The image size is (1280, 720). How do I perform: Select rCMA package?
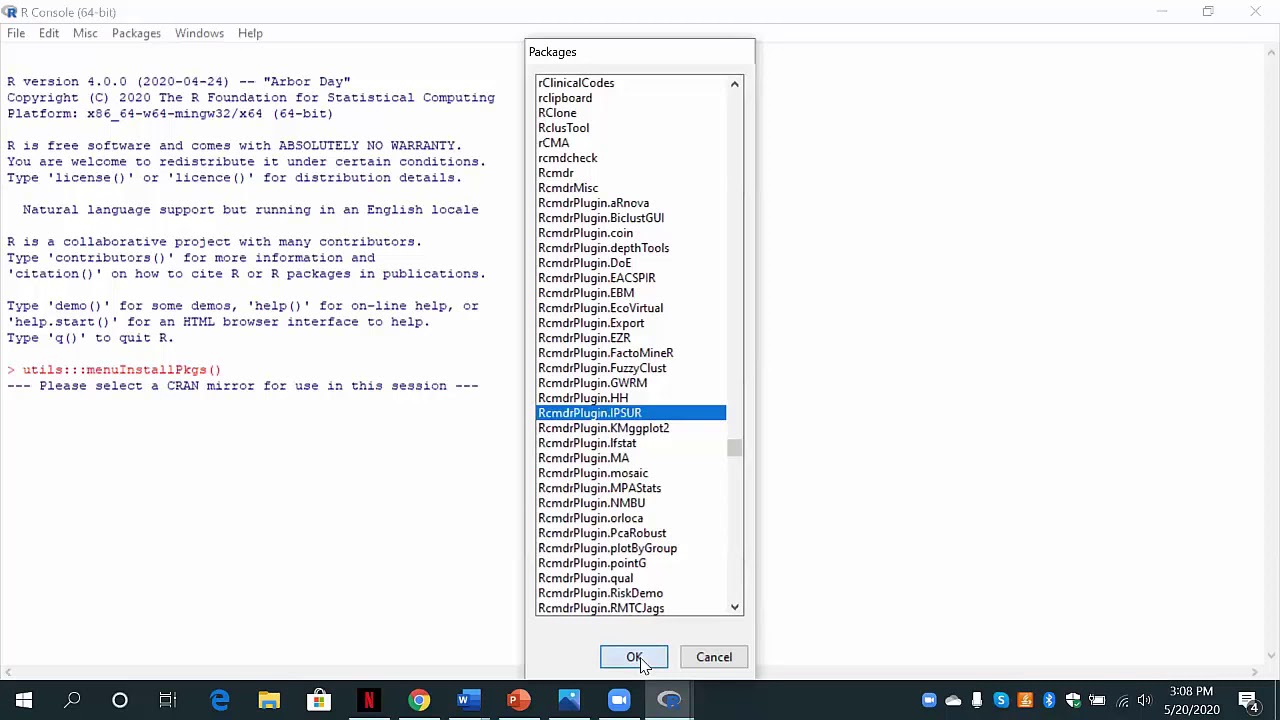[631, 143]
